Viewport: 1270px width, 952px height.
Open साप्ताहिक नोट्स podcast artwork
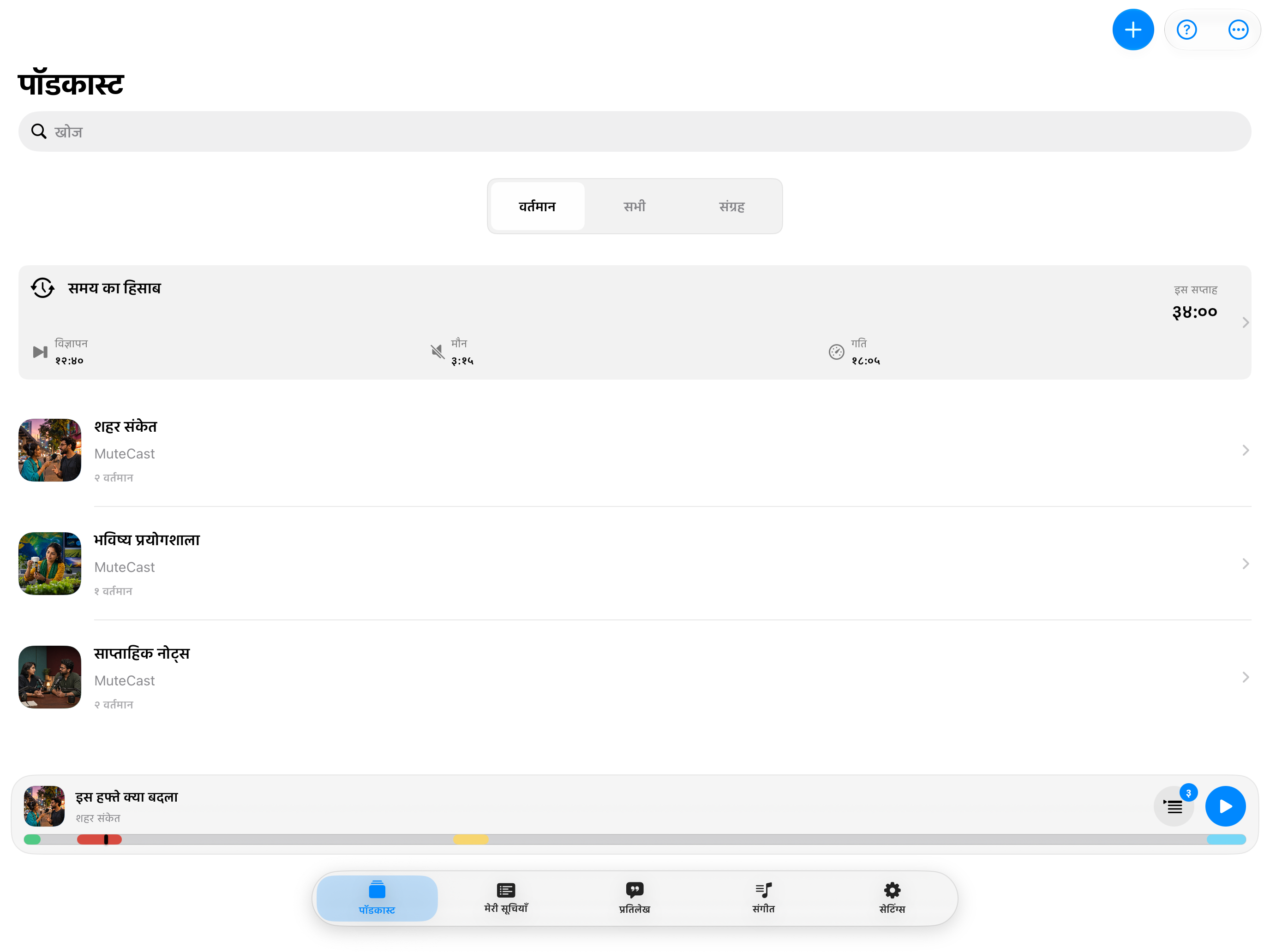pyautogui.click(x=50, y=677)
